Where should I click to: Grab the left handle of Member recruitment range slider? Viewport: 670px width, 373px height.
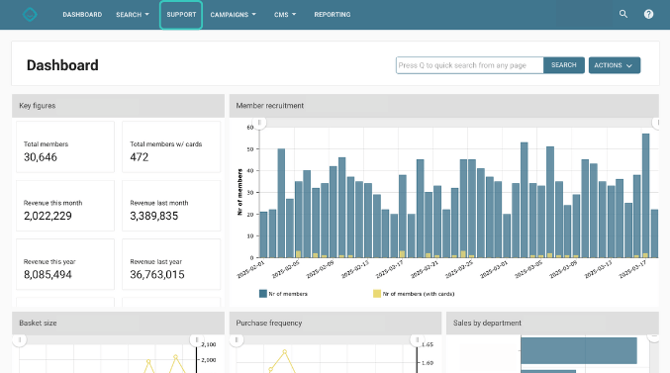point(259,123)
